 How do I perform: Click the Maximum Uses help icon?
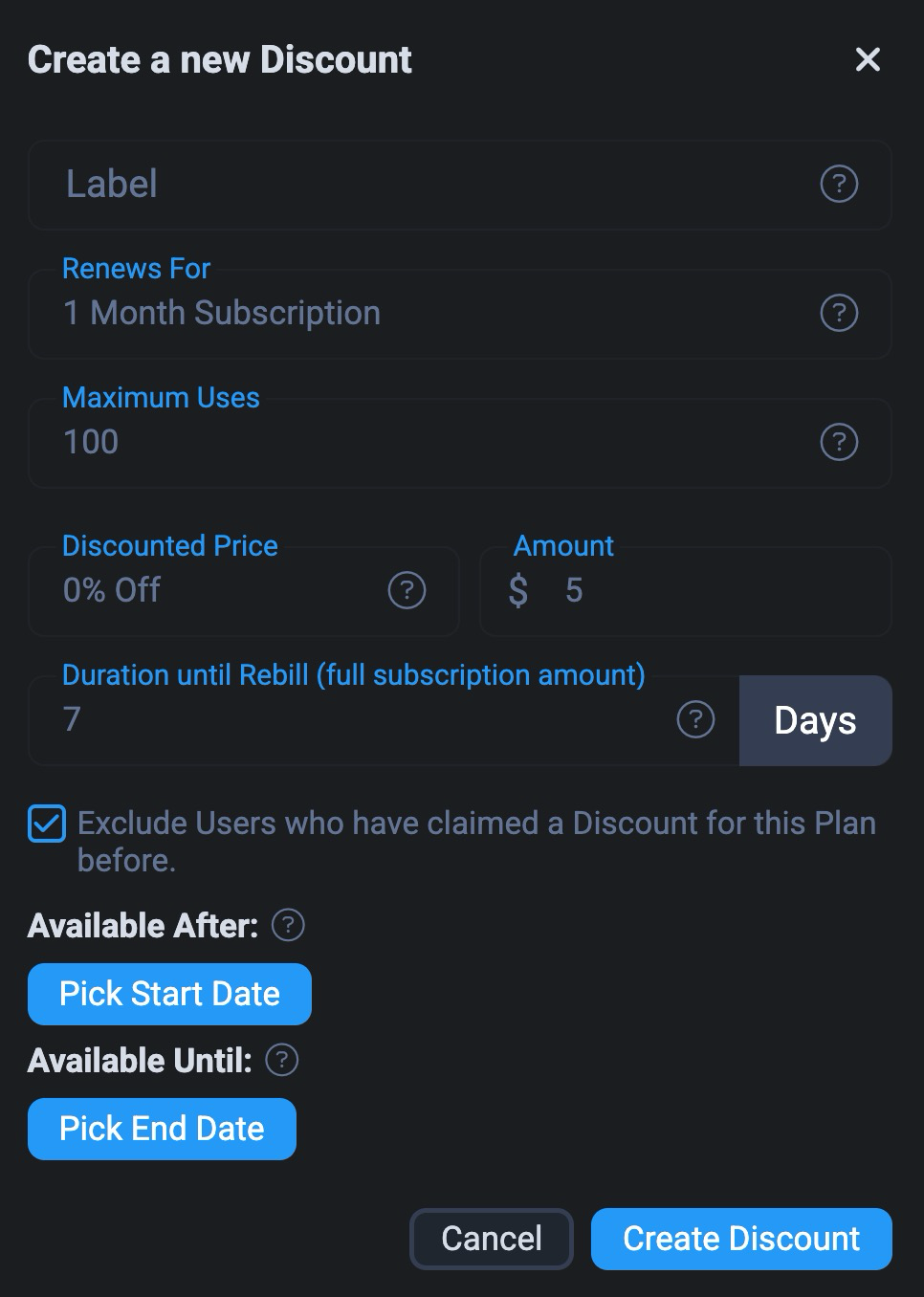(x=839, y=442)
